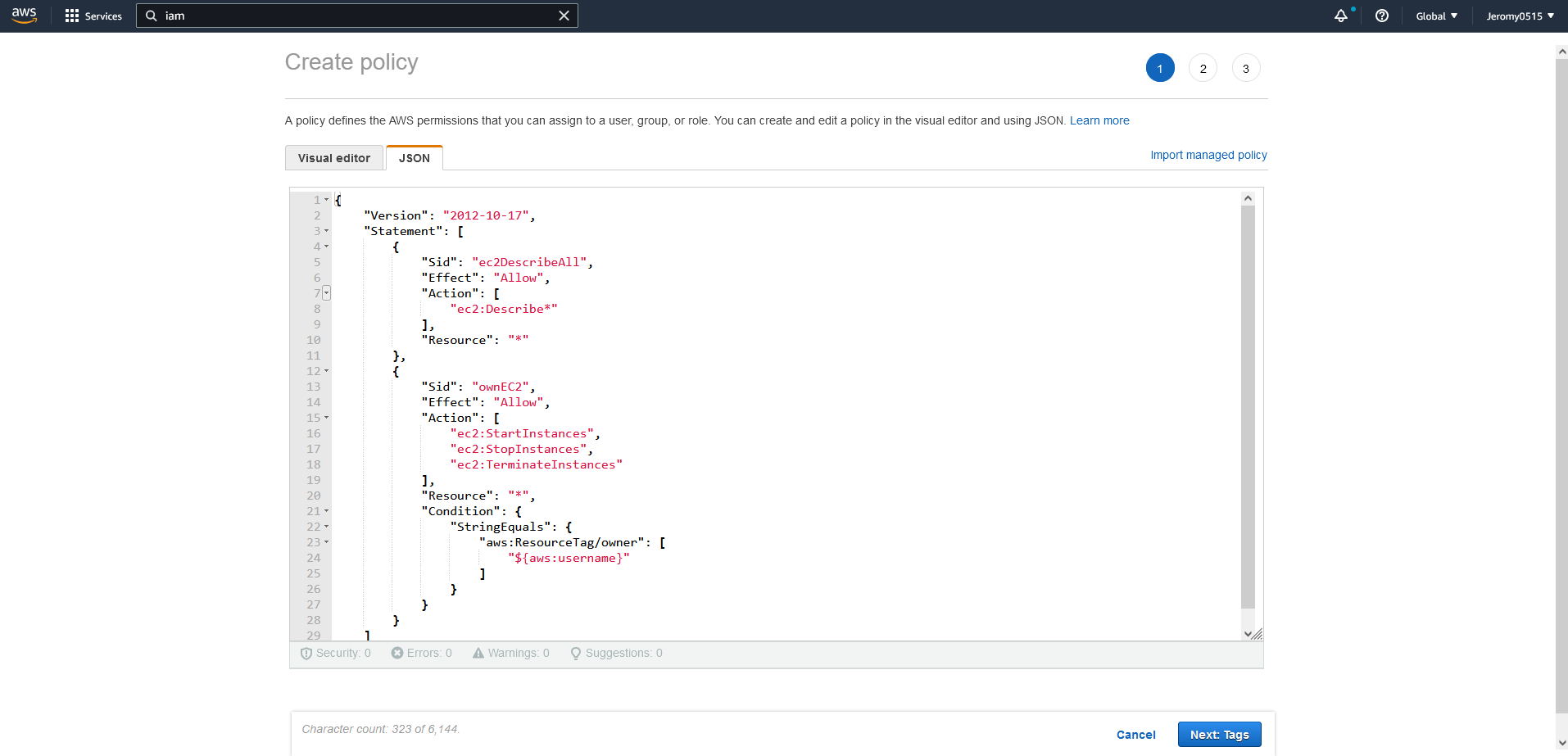The height and width of the screenshot is (756, 1568).
Task: Click the search magnifier icon
Action: point(152,16)
